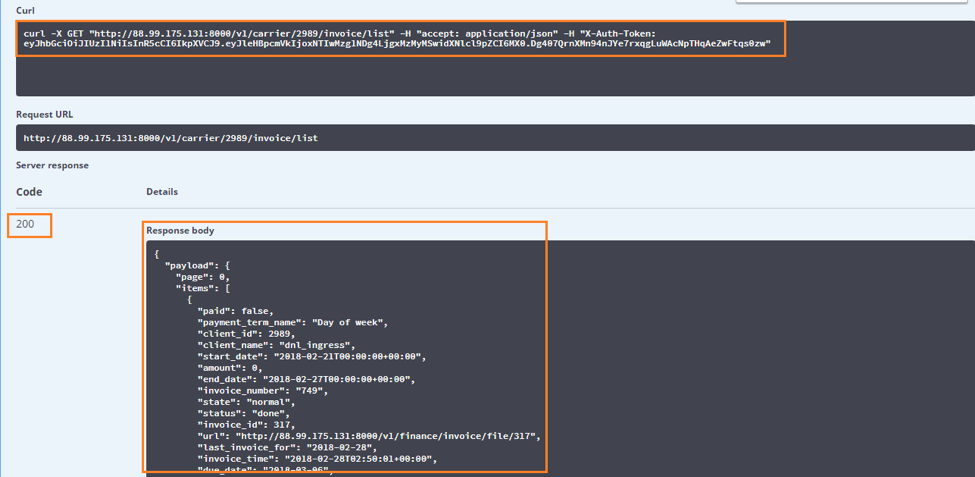The height and width of the screenshot is (477, 975).
Task: Click the 200 response code
Action: point(25,225)
